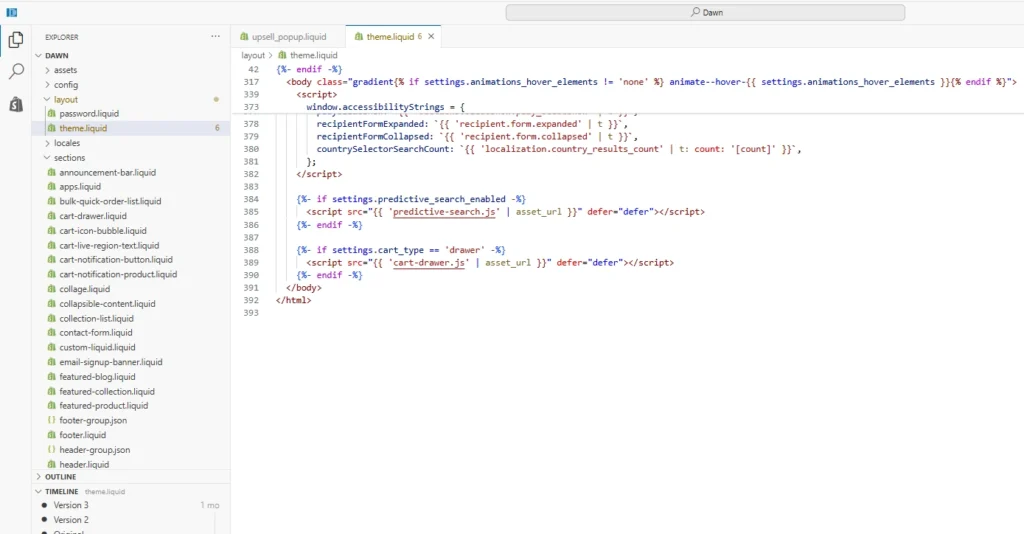Click sticky line window.accessibilityStrings
The image size is (1024, 534).
[x=385, y=107]
